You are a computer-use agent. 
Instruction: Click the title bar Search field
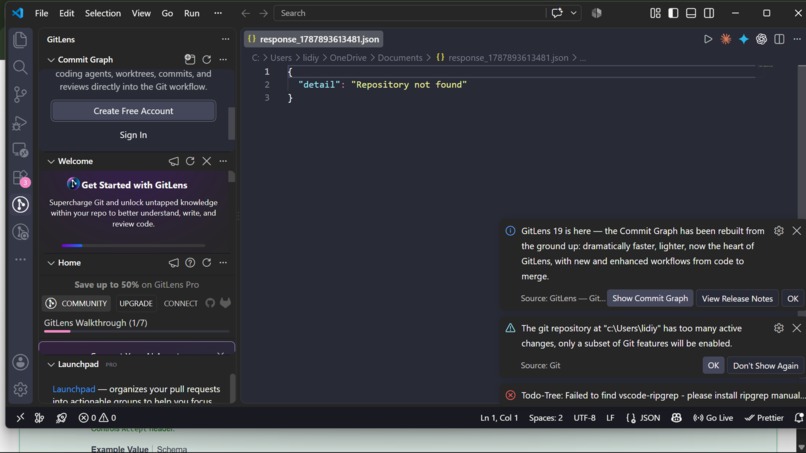[409, 13]
